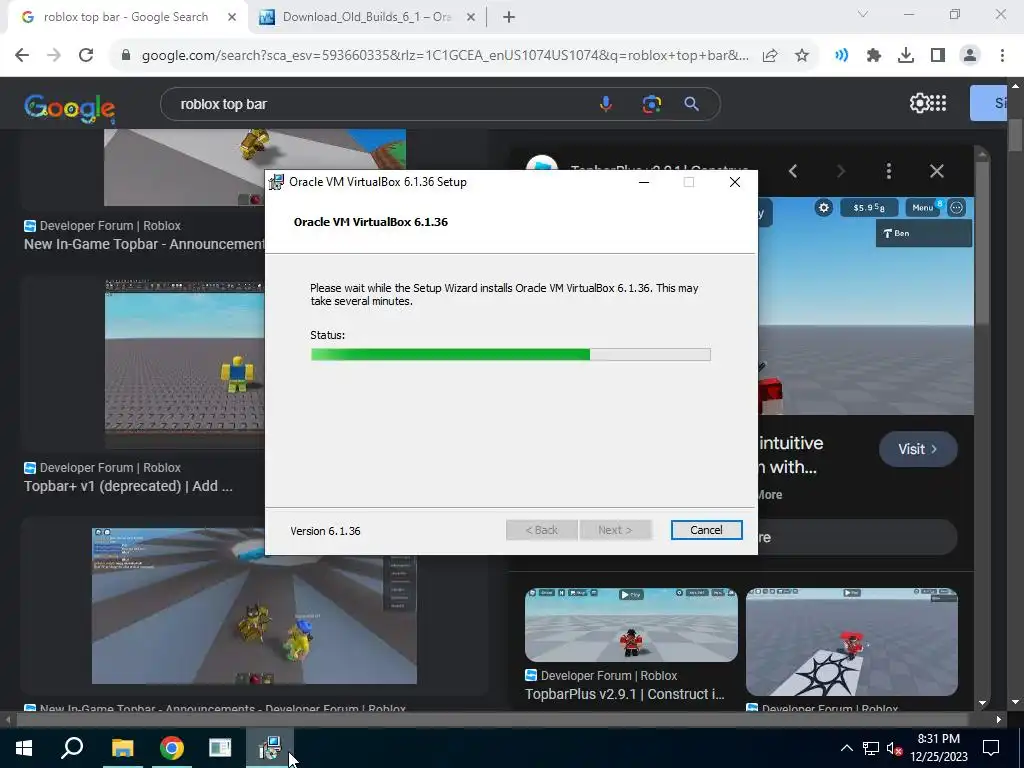Open Google quick settings gear
Screen dimensions: 1024x768
coord(918,103)
